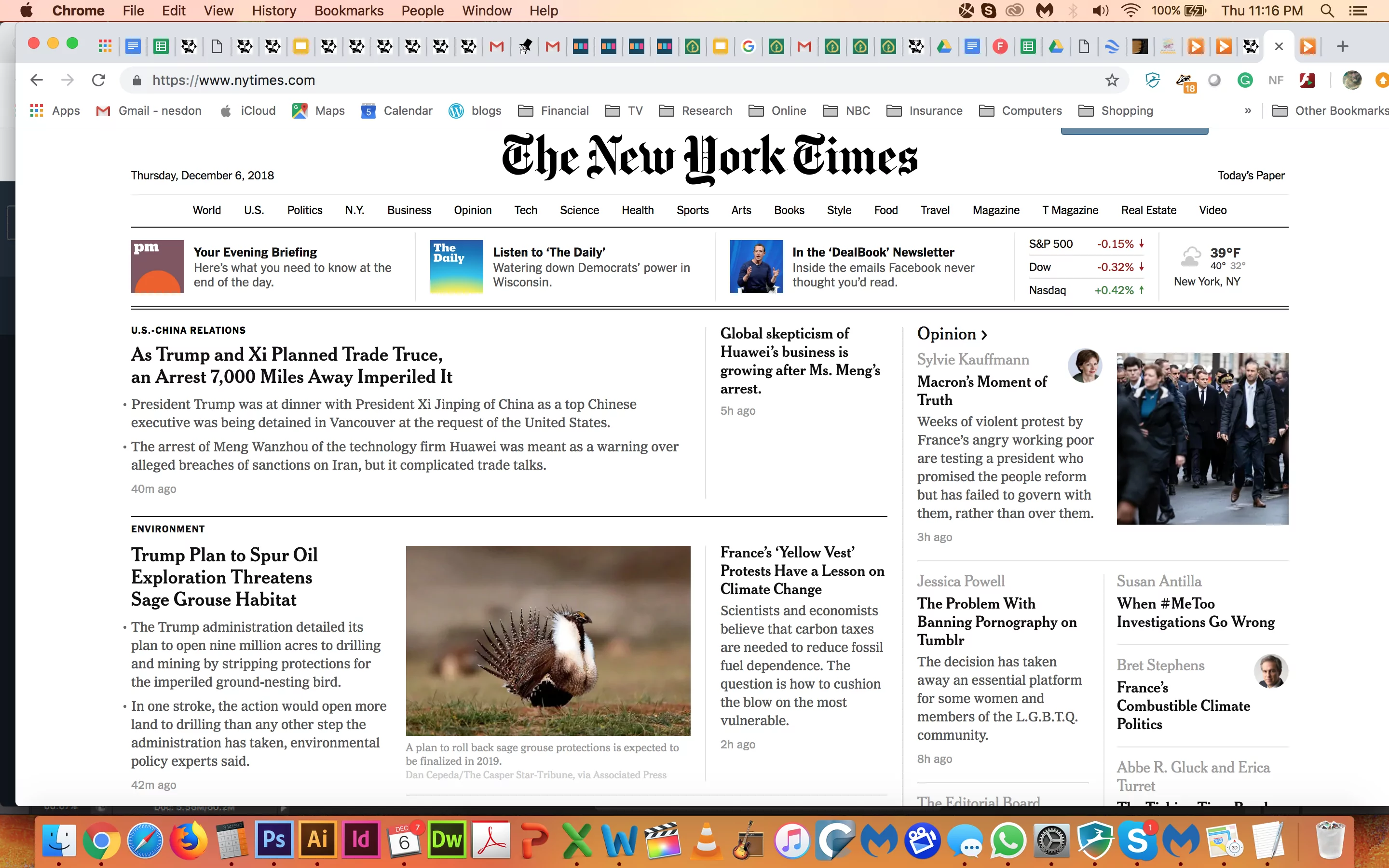1389x868 pixels.
Task: Go to the World section
Action: point(206,210)
